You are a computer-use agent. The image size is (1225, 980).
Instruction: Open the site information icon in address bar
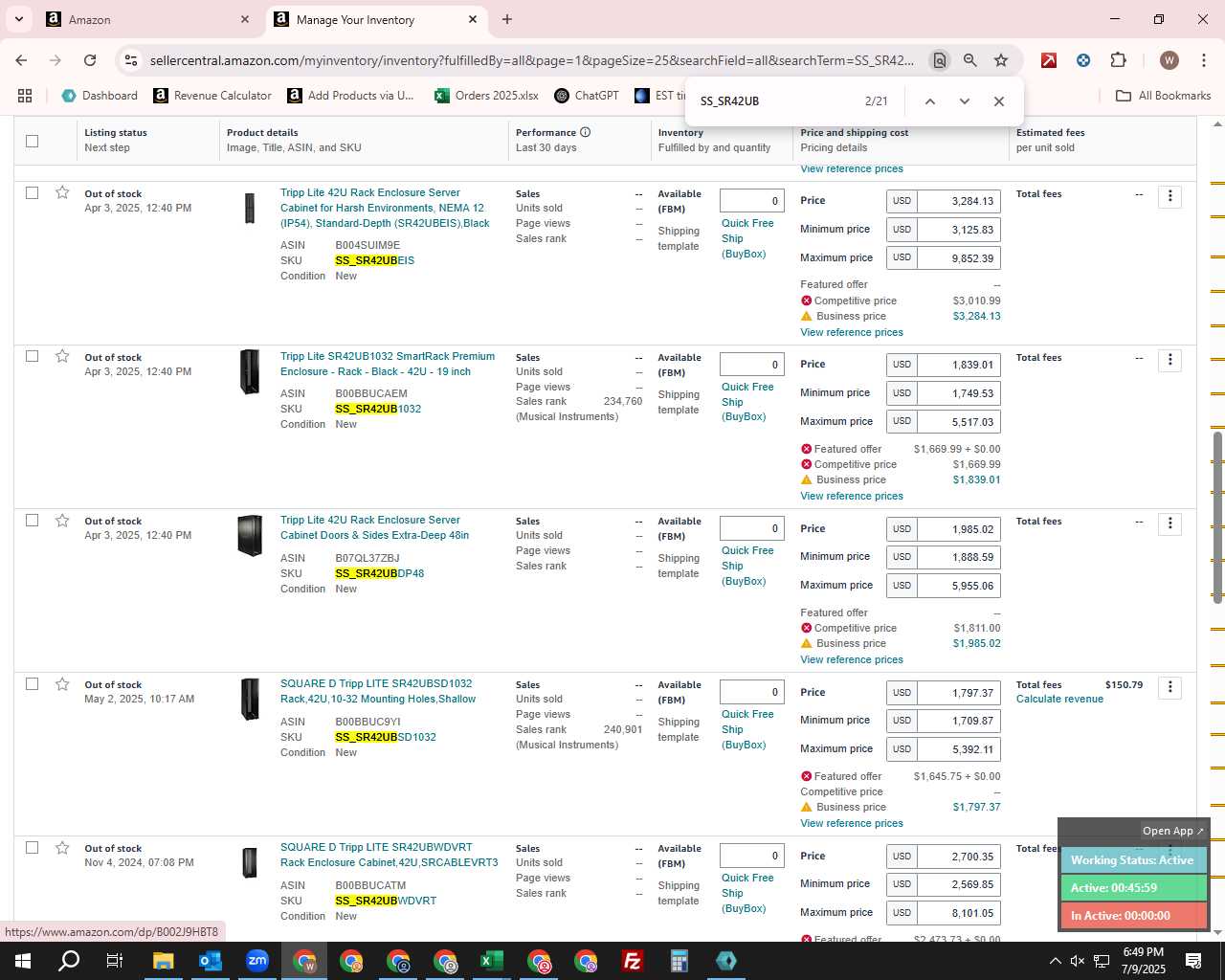[130, 60]
